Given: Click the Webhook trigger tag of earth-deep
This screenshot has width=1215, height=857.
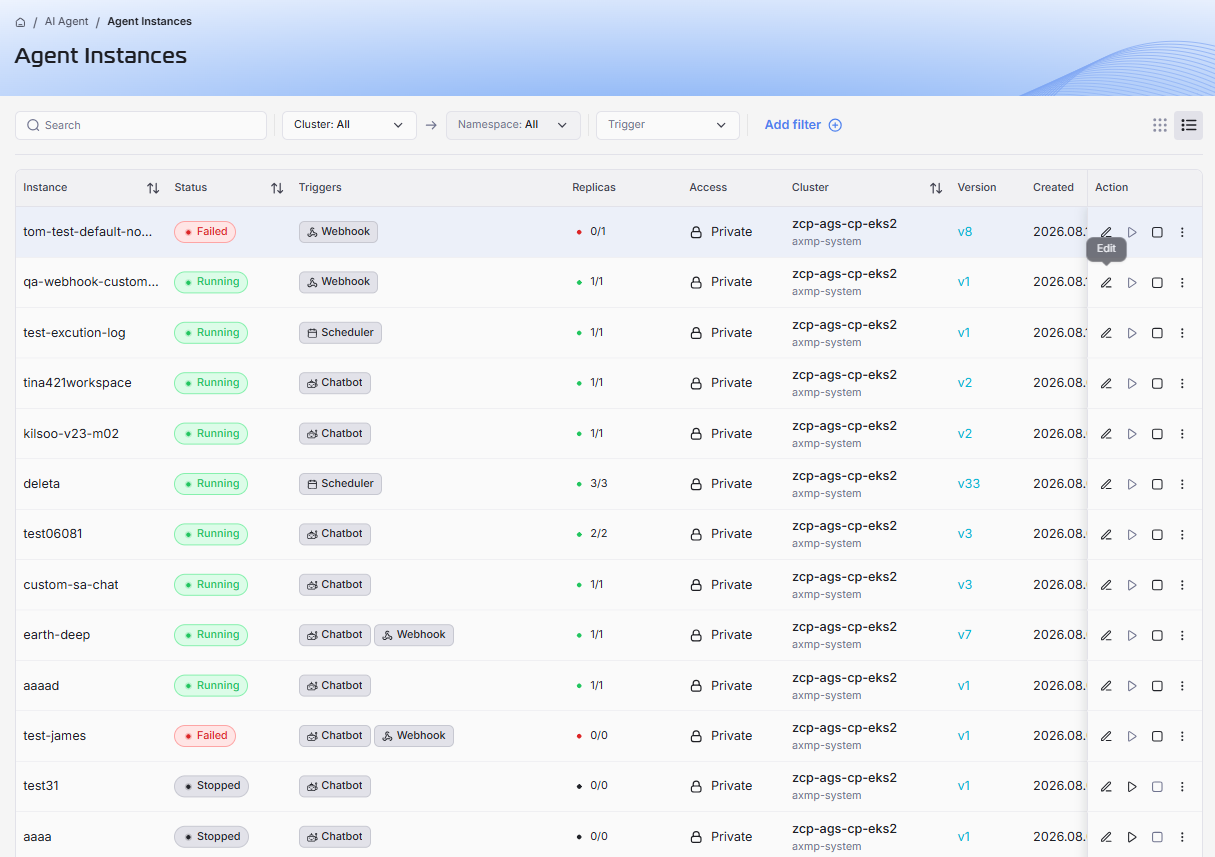Looking at the screenshot, I should point(414,635).
